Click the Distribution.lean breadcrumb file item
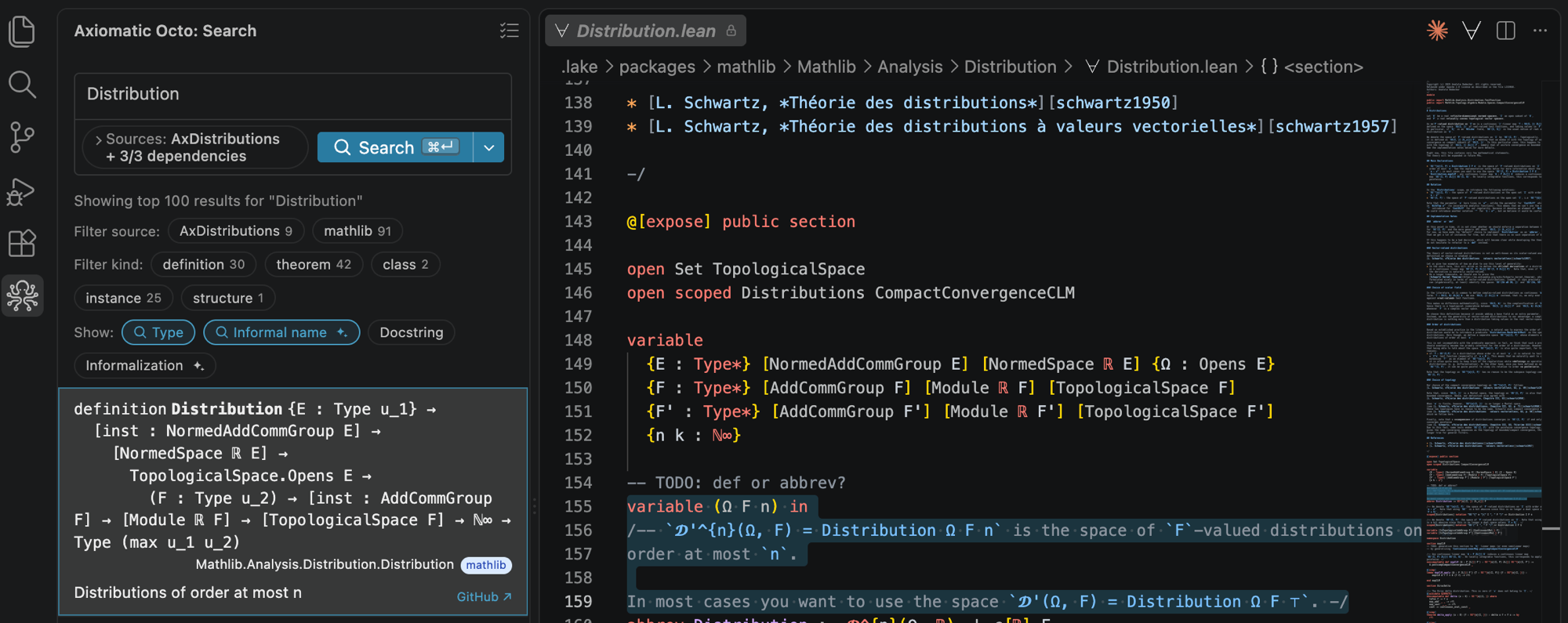This screenshot has width=1568, height=623. (1161, 67)
